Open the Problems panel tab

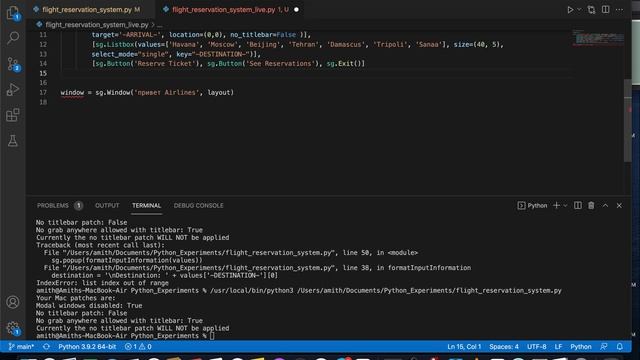[x=60, y=206]
